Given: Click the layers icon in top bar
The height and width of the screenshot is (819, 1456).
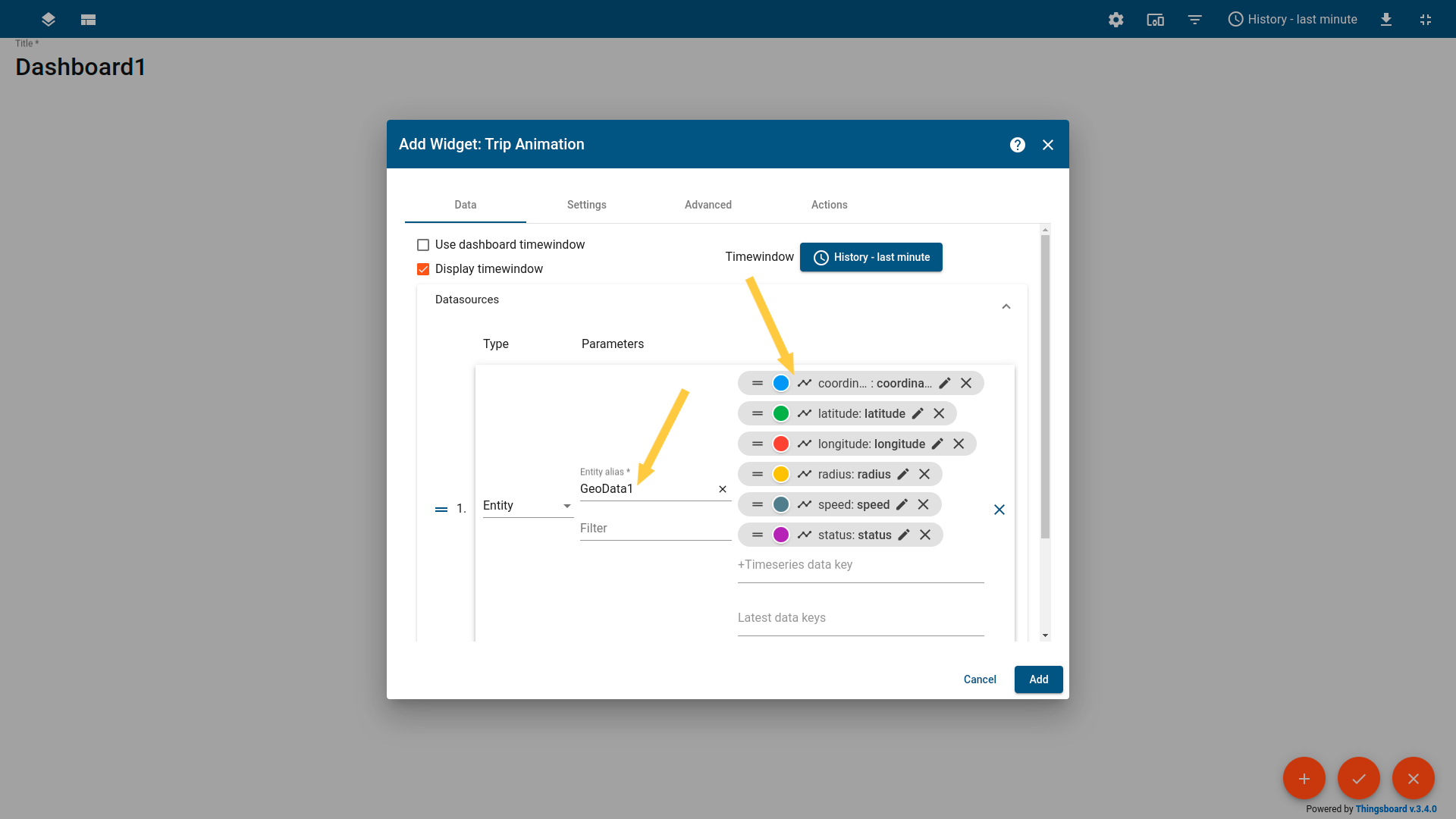Looking at the screenshot, I should [x=49, y=20].
